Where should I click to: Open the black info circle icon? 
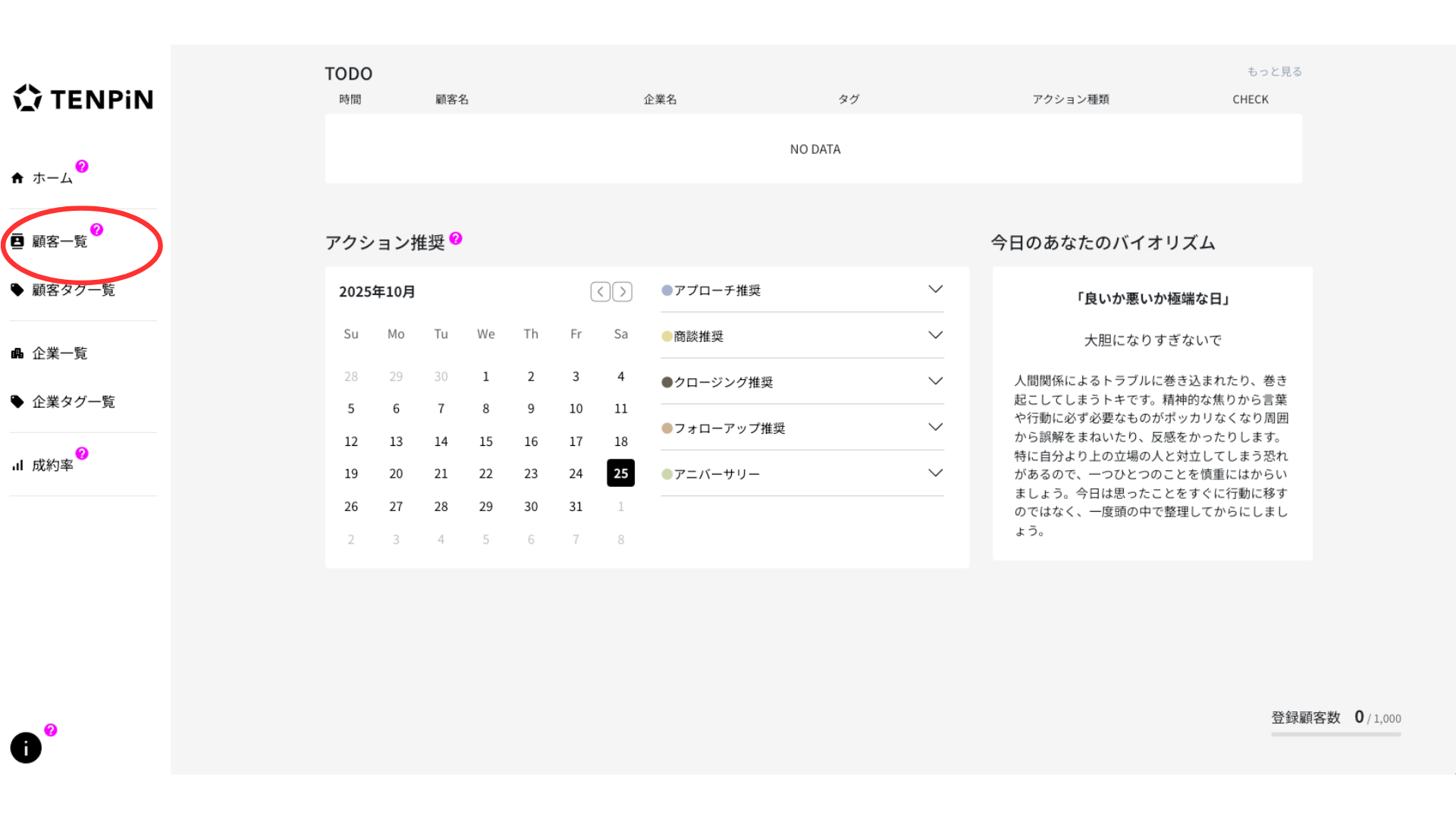26,748
